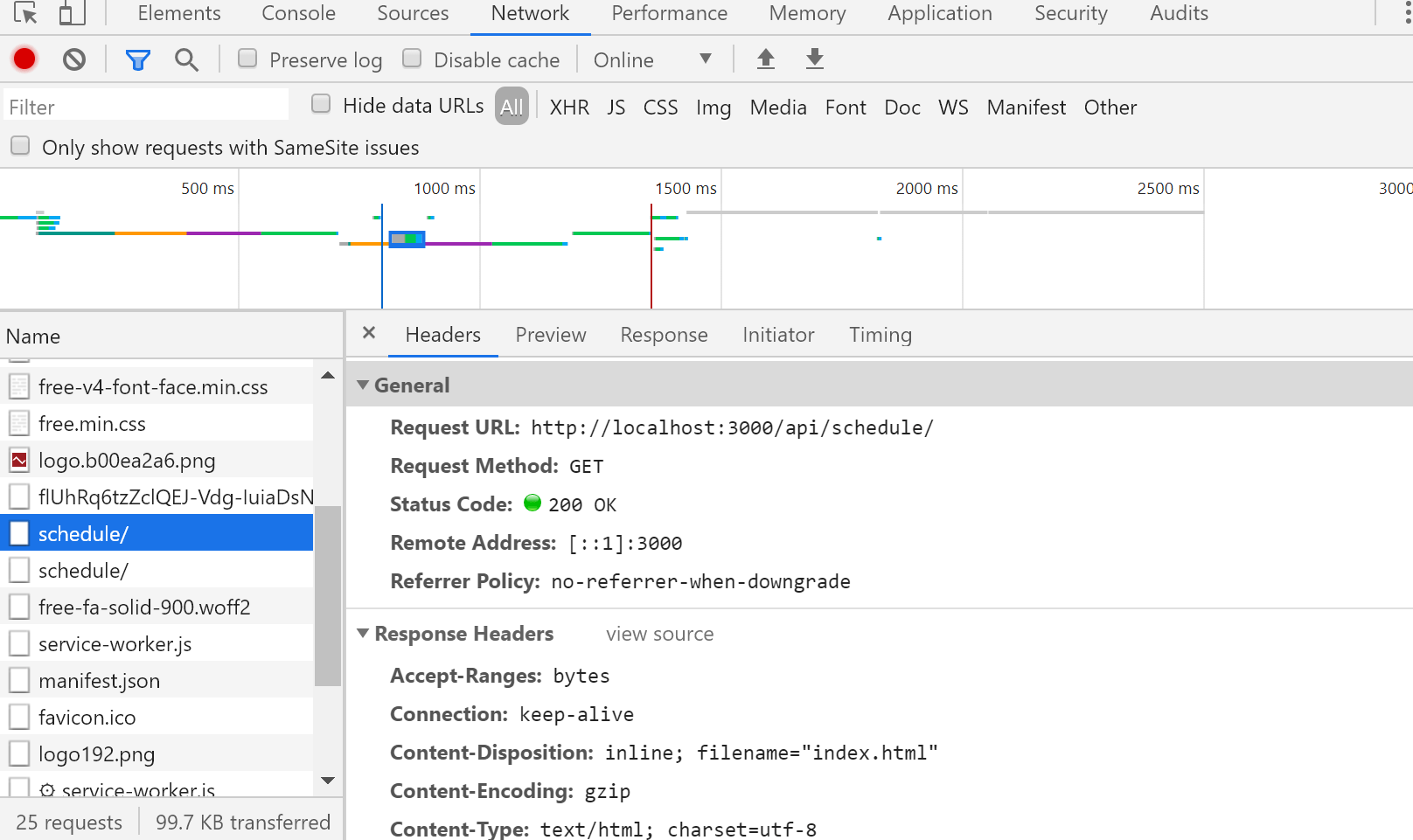This screenshot has height=840, width=1413.
Task: Show the Timing tab of the request
Action: [881, 335]
